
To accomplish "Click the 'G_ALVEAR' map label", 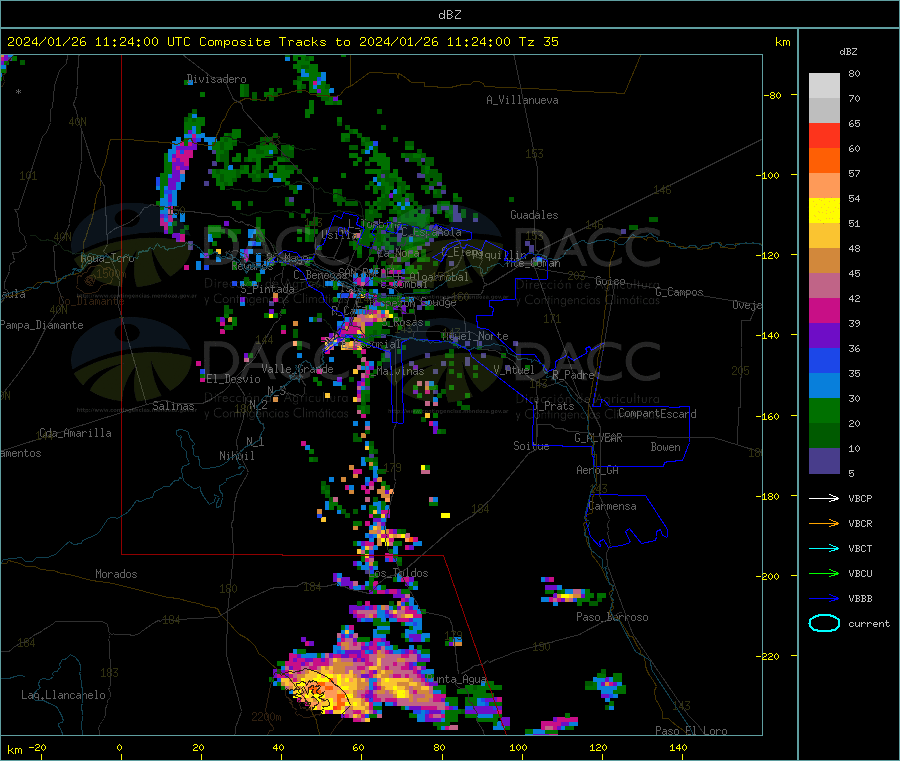I will coord(598,438).
